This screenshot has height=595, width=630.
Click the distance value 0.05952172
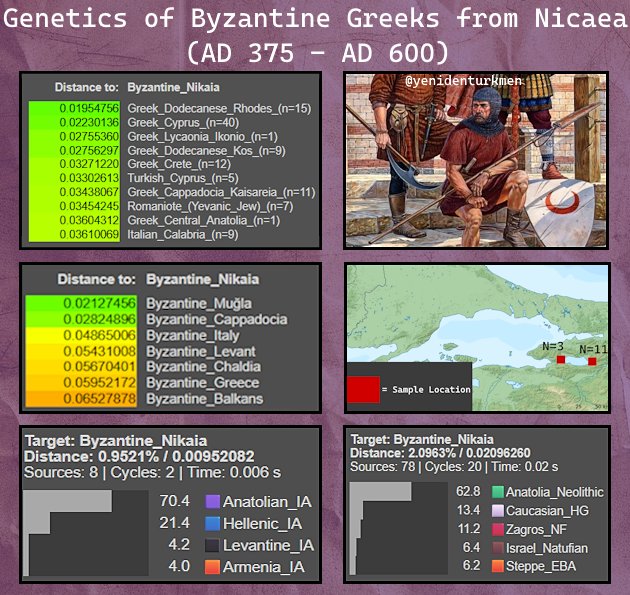[100, 383]
